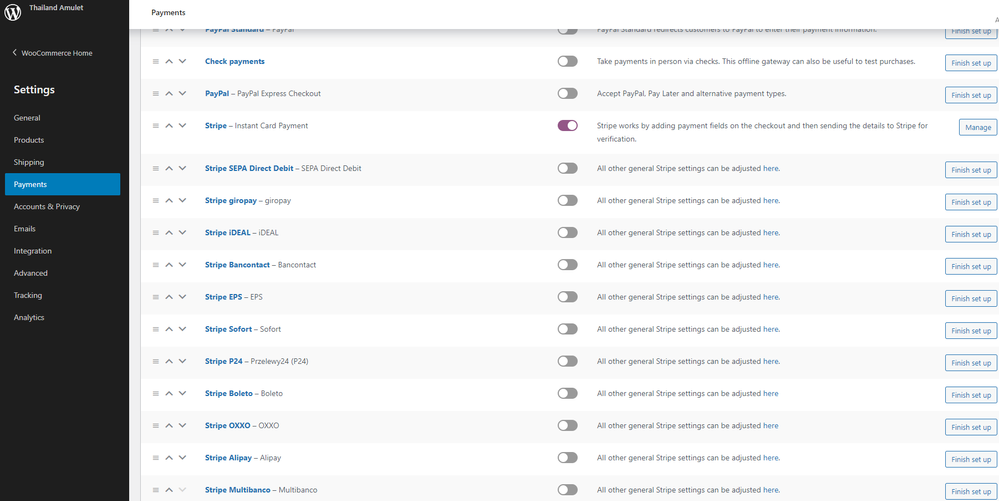Move Stripe SEPA Direct Debit down
Viewport: 999px width, 501px height.
tap(182, 168)
